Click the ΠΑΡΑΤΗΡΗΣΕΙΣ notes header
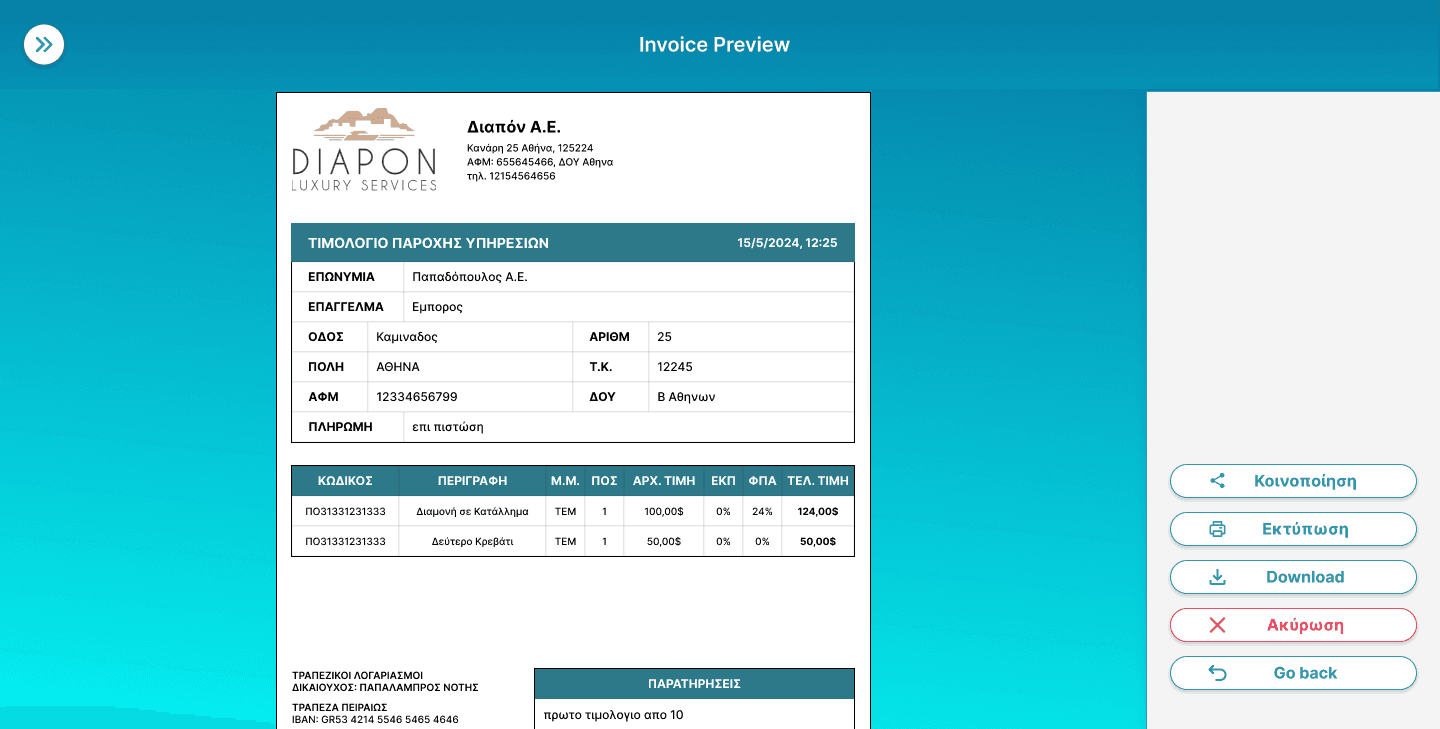The height and width of the screenshot is (729, 1440). click(694, 684)
